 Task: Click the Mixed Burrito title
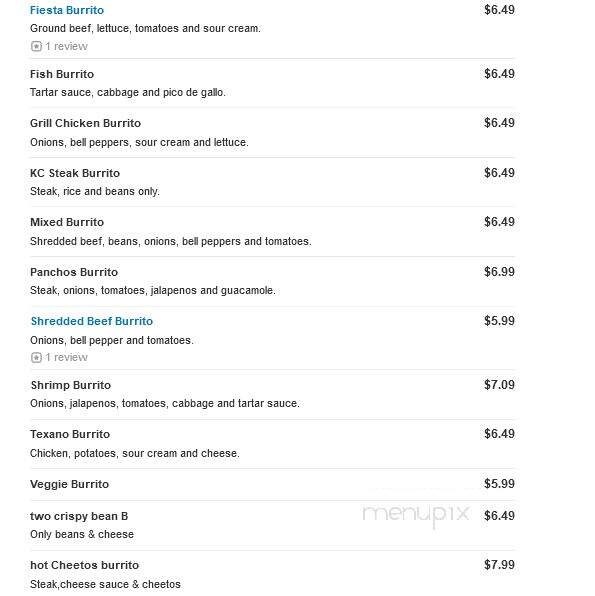coord(67,222)
